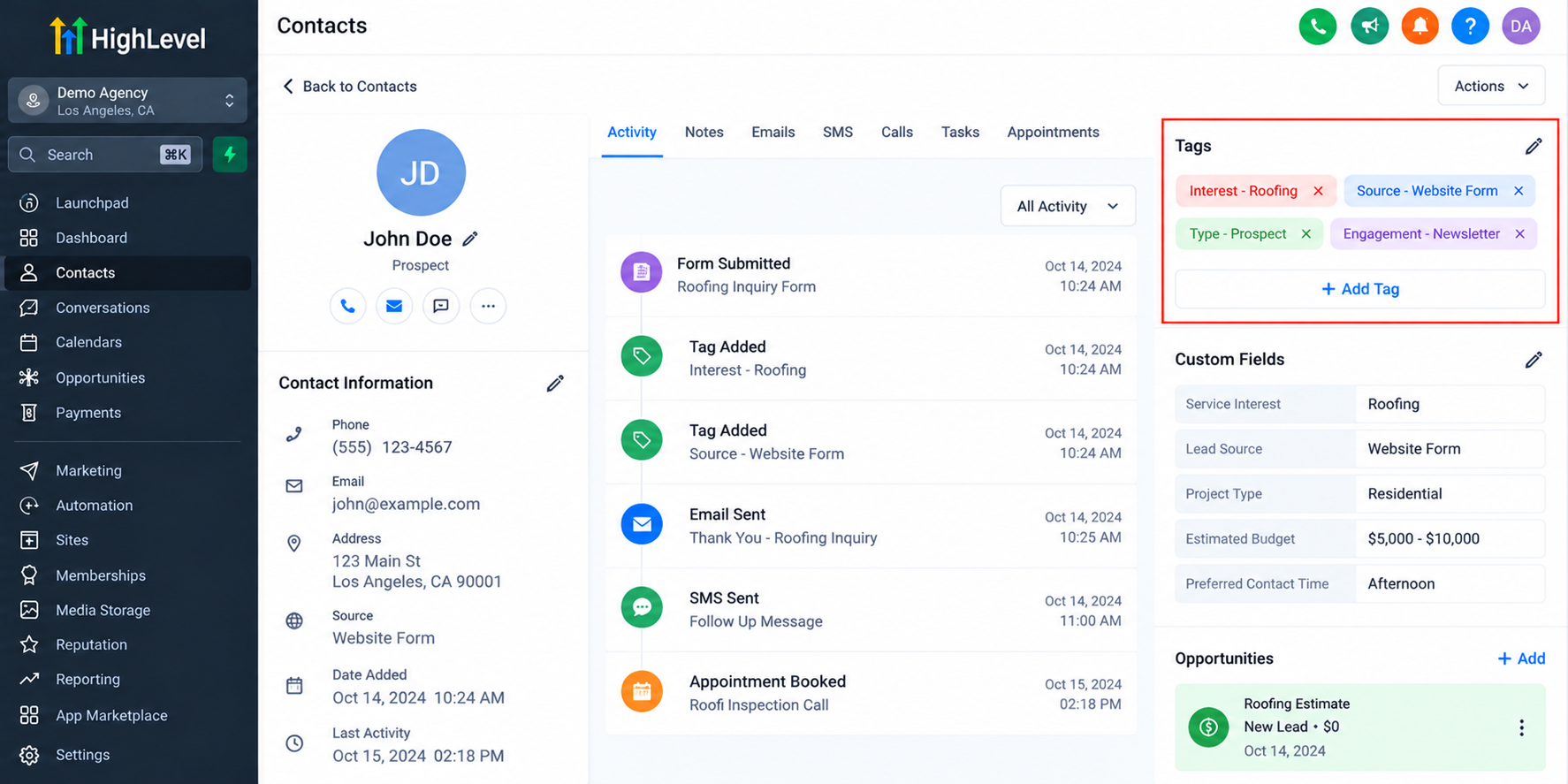The width and height of the screenshot is (1568, 784).
Task: Expand the Actions dropdown
Action: click(x=1491, y=86)
